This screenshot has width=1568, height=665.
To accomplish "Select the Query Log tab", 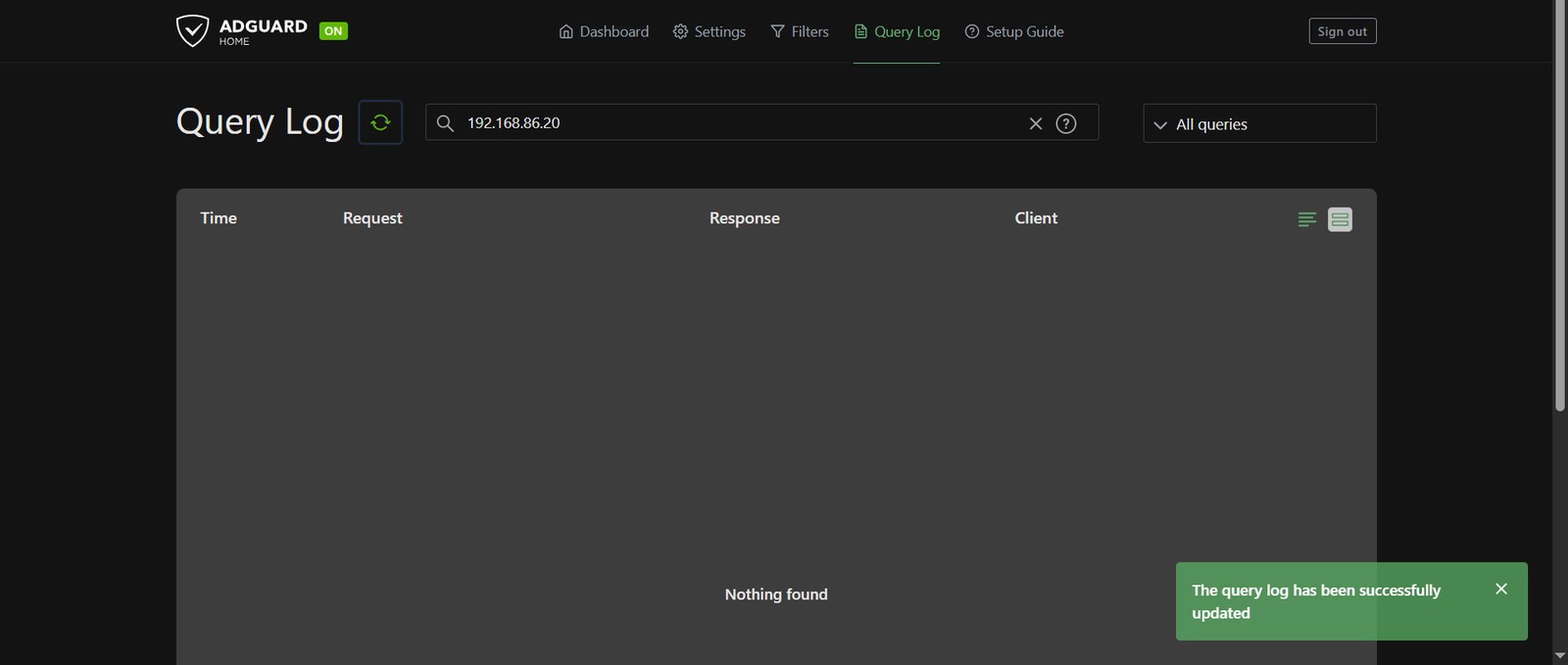I will pos(897,31).
